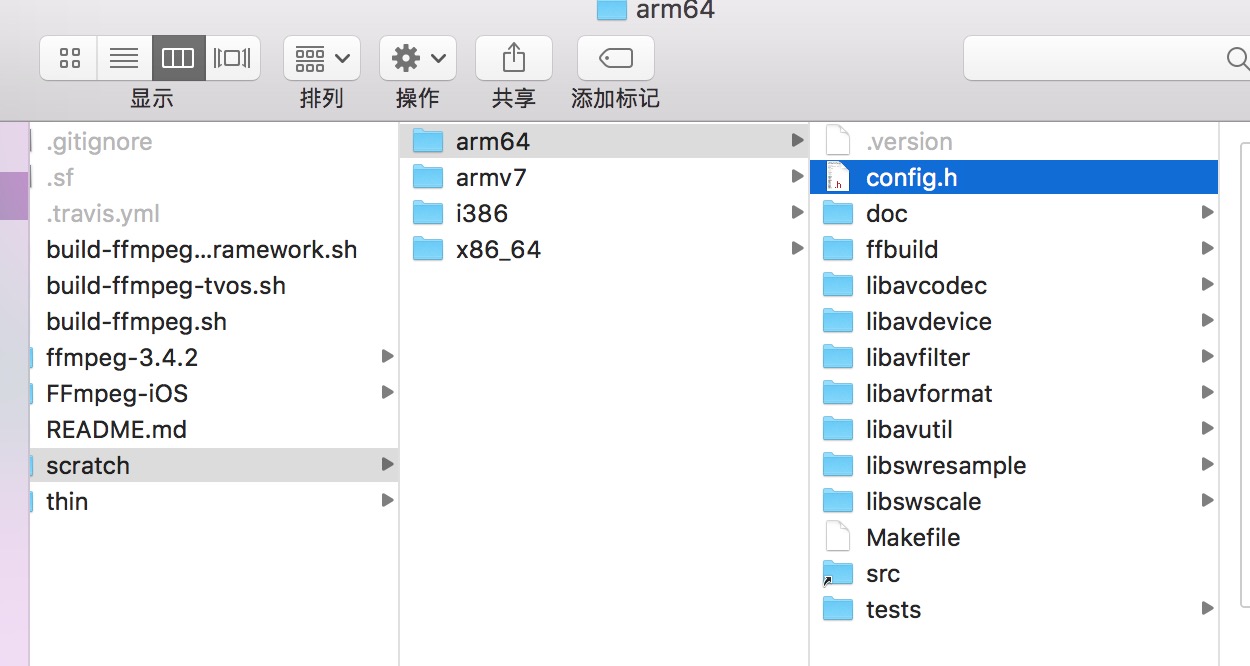Expand the libavfilter folder arrow
This screenshot has width=1250, height=666.
click(1207, 357)
